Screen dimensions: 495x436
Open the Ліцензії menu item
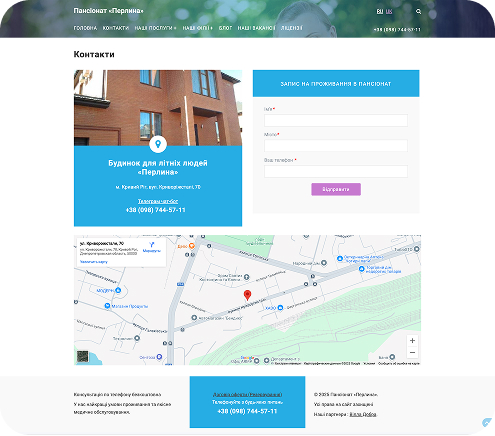[292, 28]
